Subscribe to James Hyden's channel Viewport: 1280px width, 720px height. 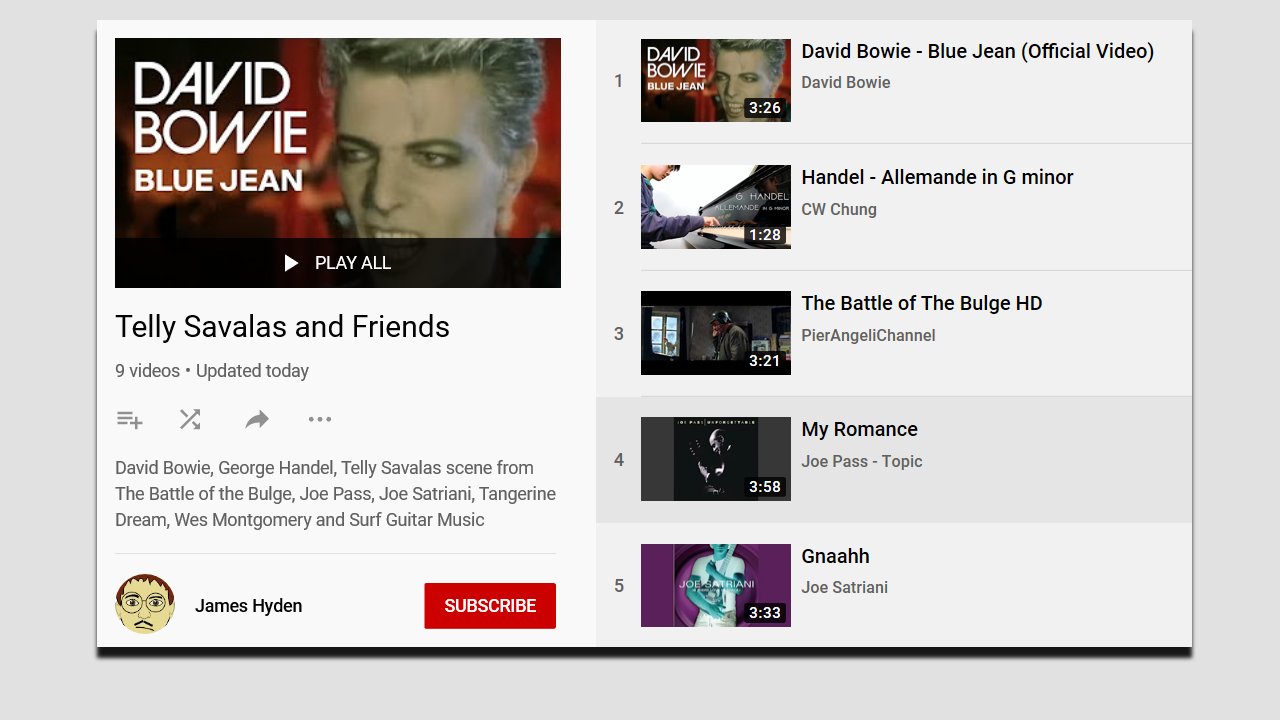[x=490, y=606]
